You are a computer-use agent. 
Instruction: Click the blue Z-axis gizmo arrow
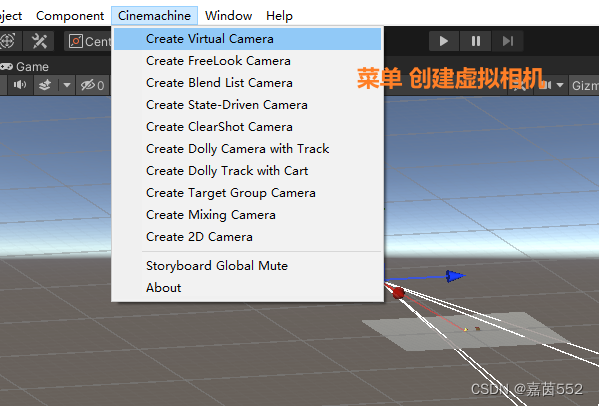coord(455,276)
